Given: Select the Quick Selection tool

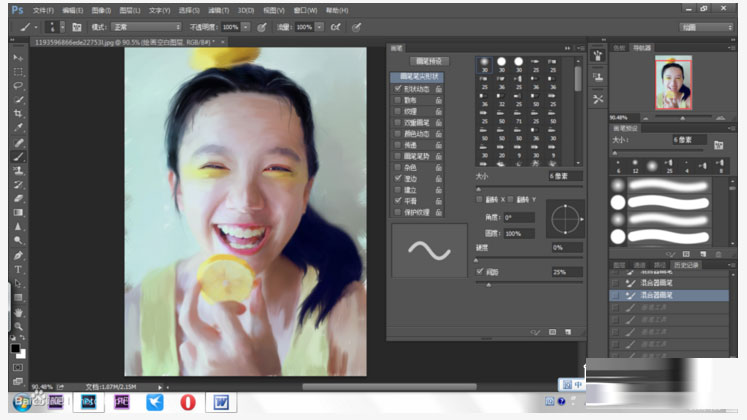Looking at the screenshot, I should tap(18, 100).
